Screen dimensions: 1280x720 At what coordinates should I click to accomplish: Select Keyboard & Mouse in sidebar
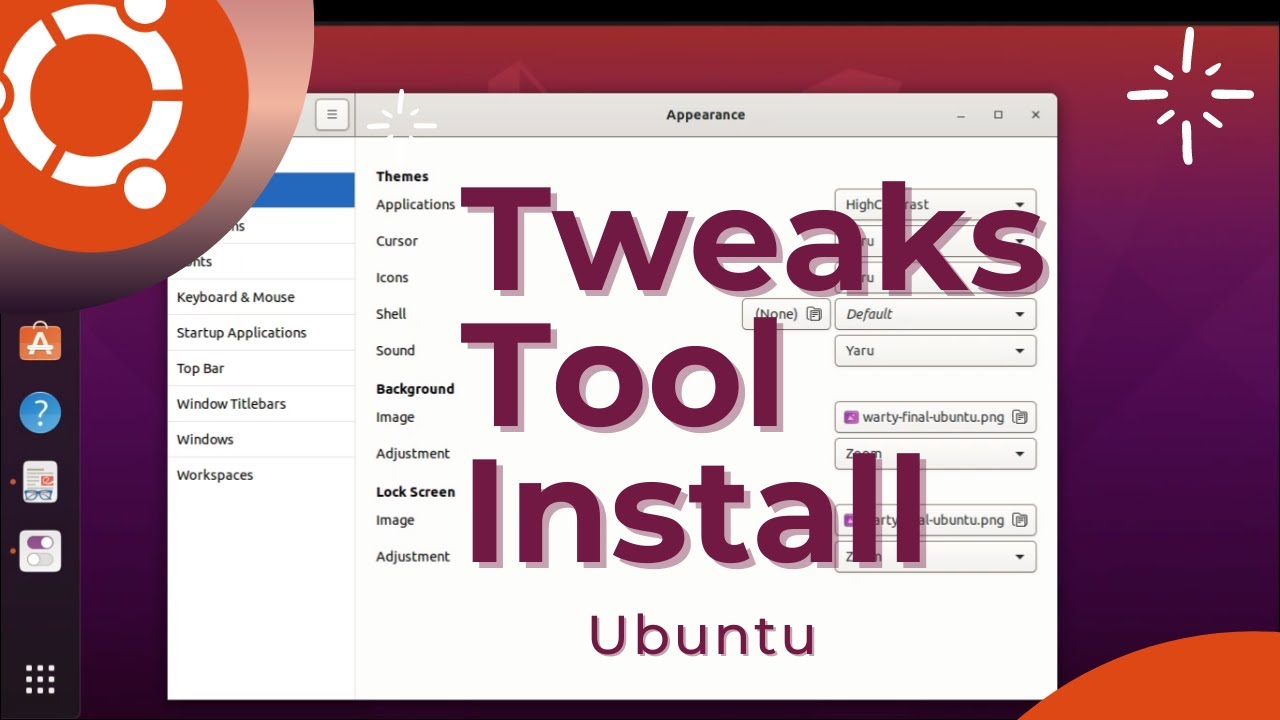[x=261, y=297]
